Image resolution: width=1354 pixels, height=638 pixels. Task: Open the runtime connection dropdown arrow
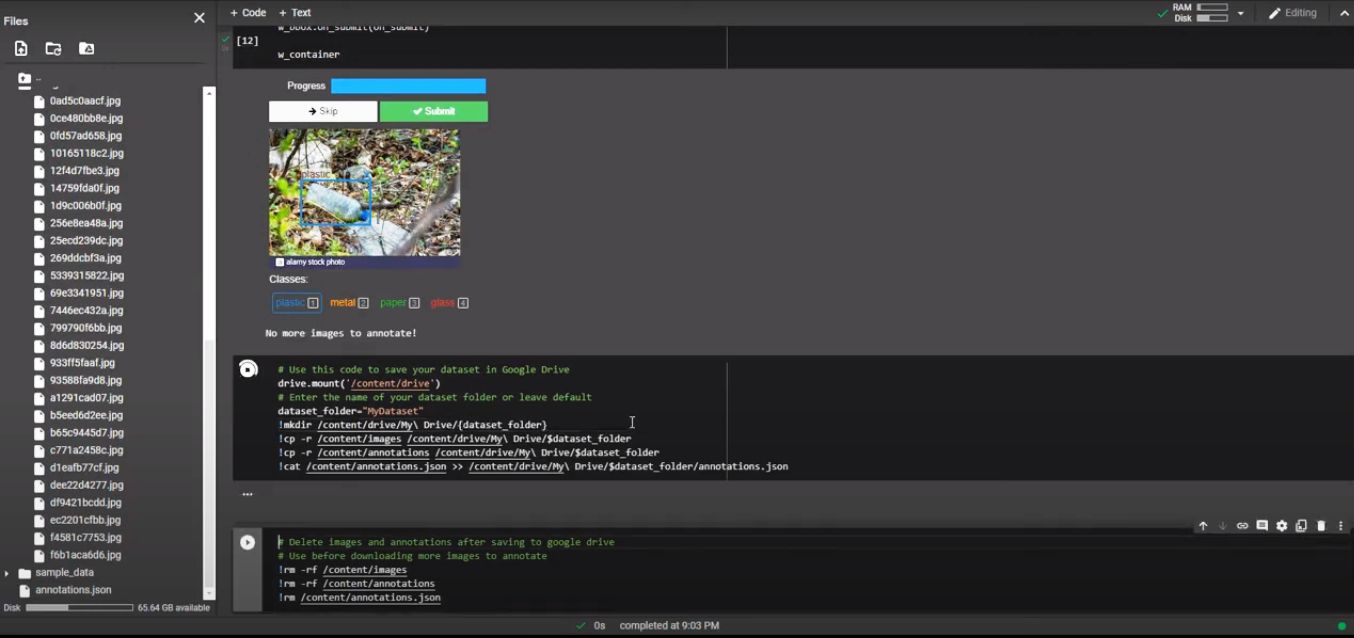pos(1240,13)
